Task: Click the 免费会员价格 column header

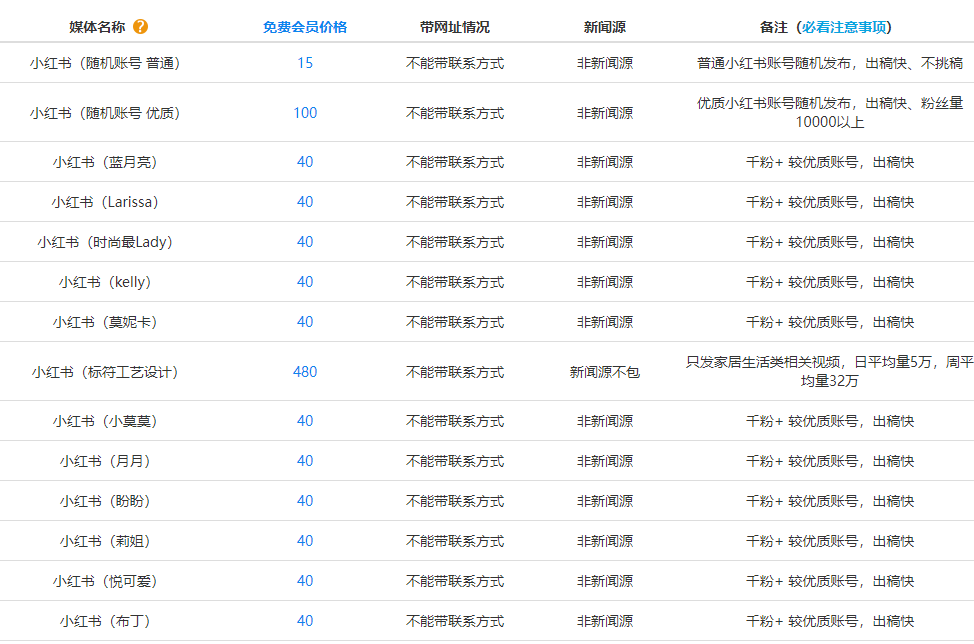Action: coord(304,27)
